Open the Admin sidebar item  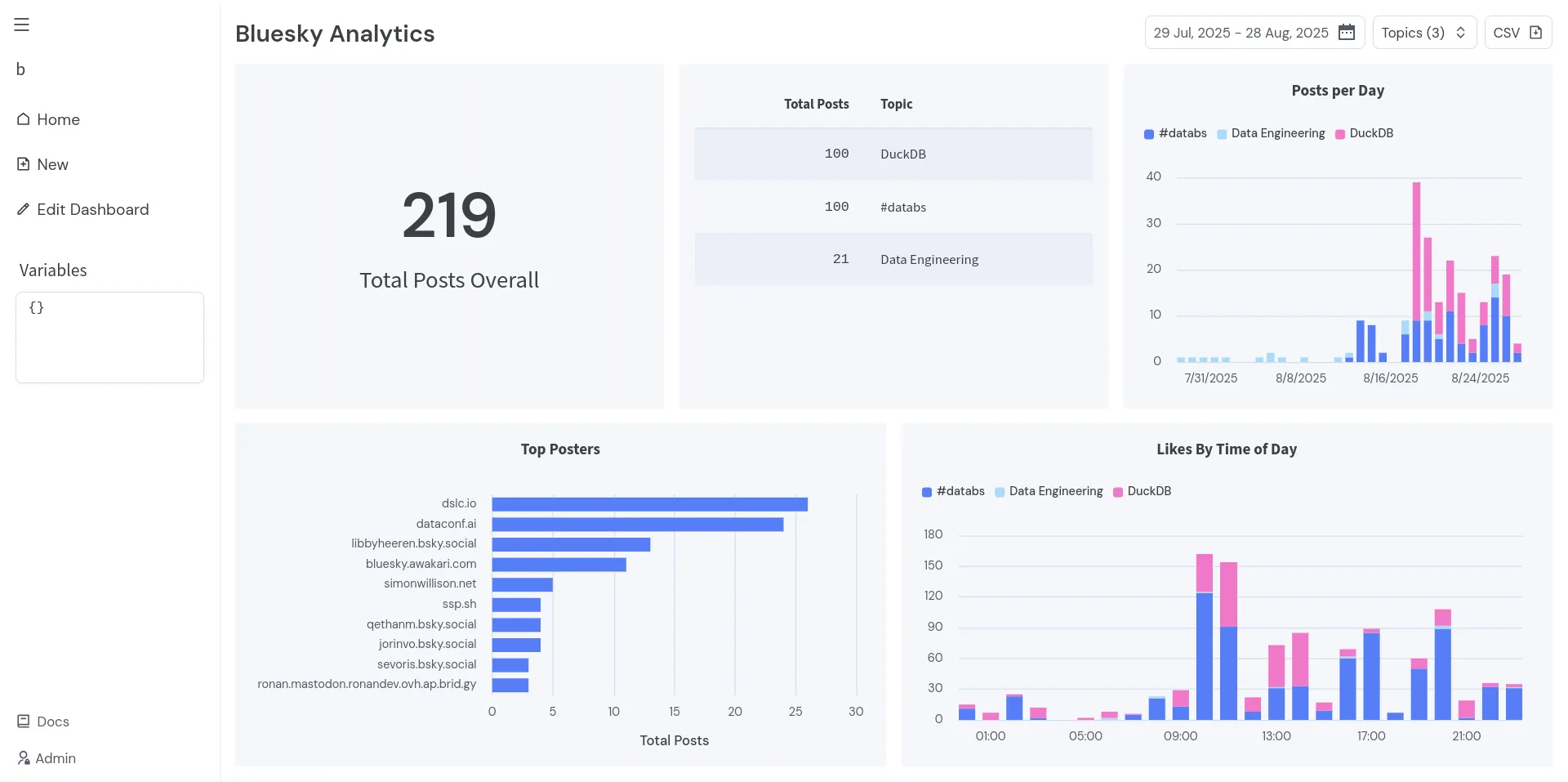click(x=56, y=758)
